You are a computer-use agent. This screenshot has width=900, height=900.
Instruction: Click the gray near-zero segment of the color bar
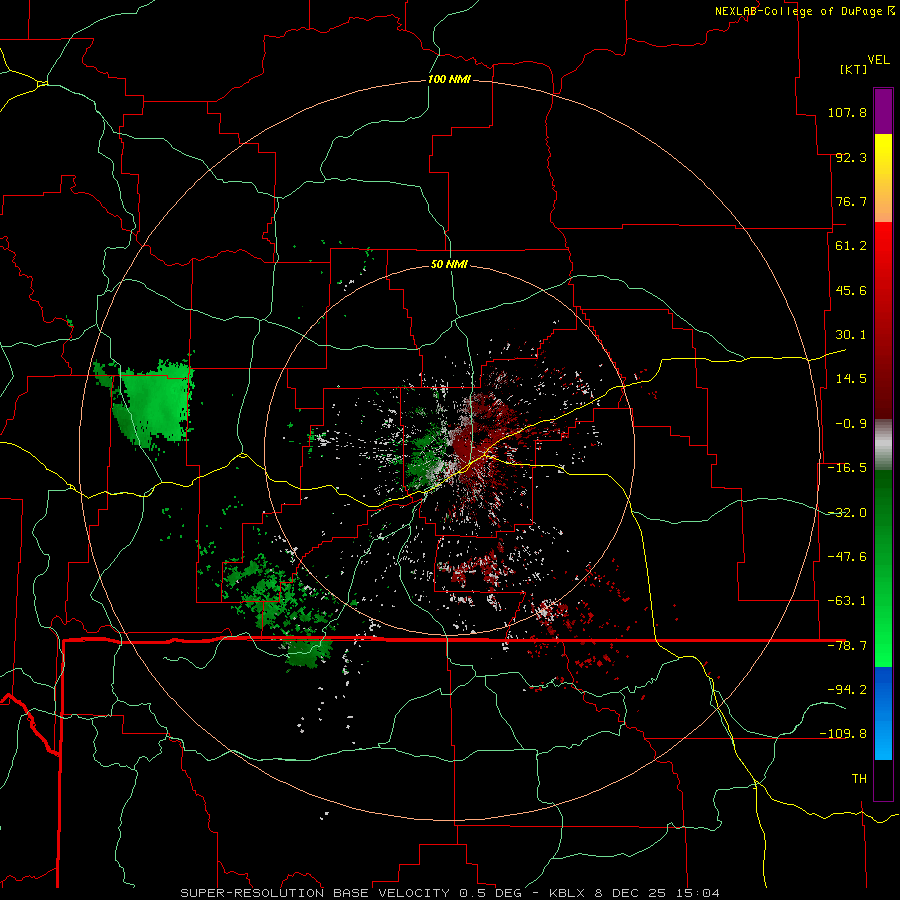[x=883, y=445]
